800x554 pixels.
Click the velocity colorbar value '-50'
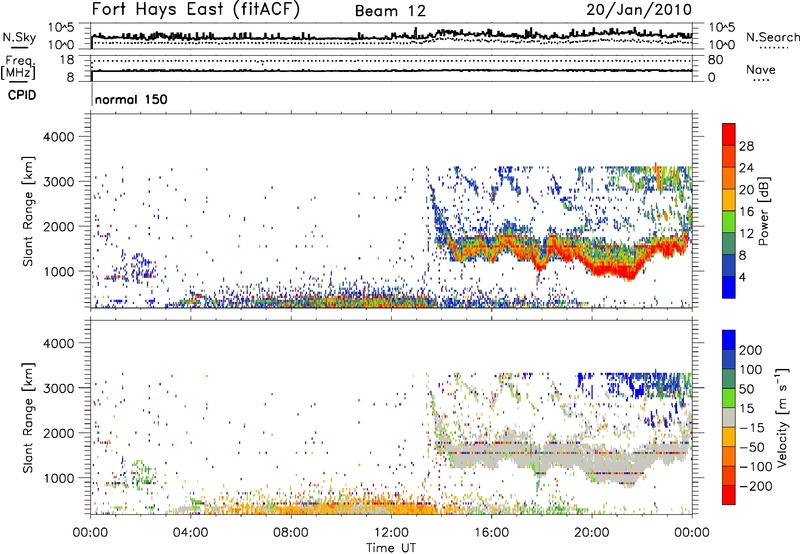(752, 447)
